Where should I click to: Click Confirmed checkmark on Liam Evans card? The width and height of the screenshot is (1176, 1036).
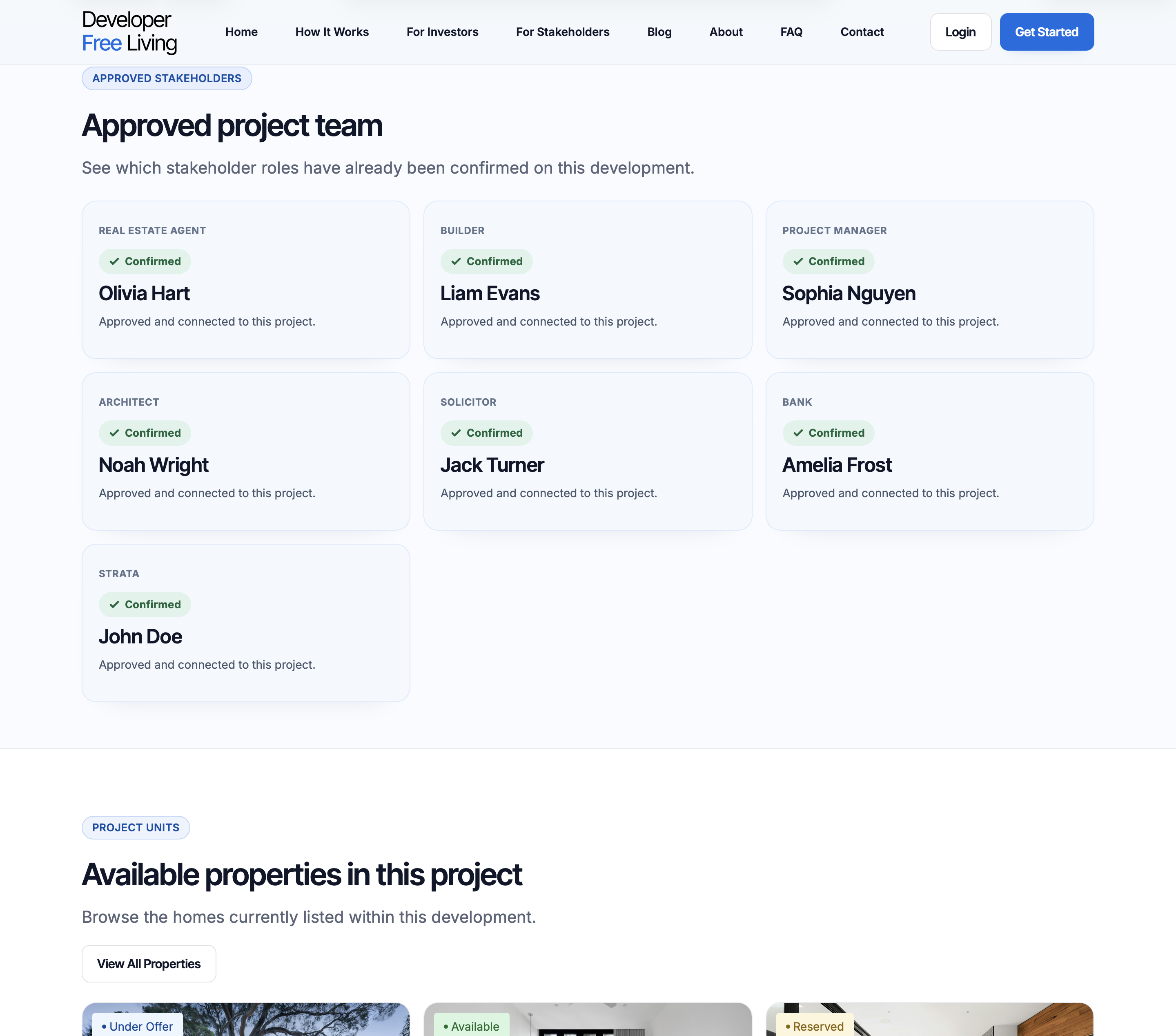tap(456, 261)
